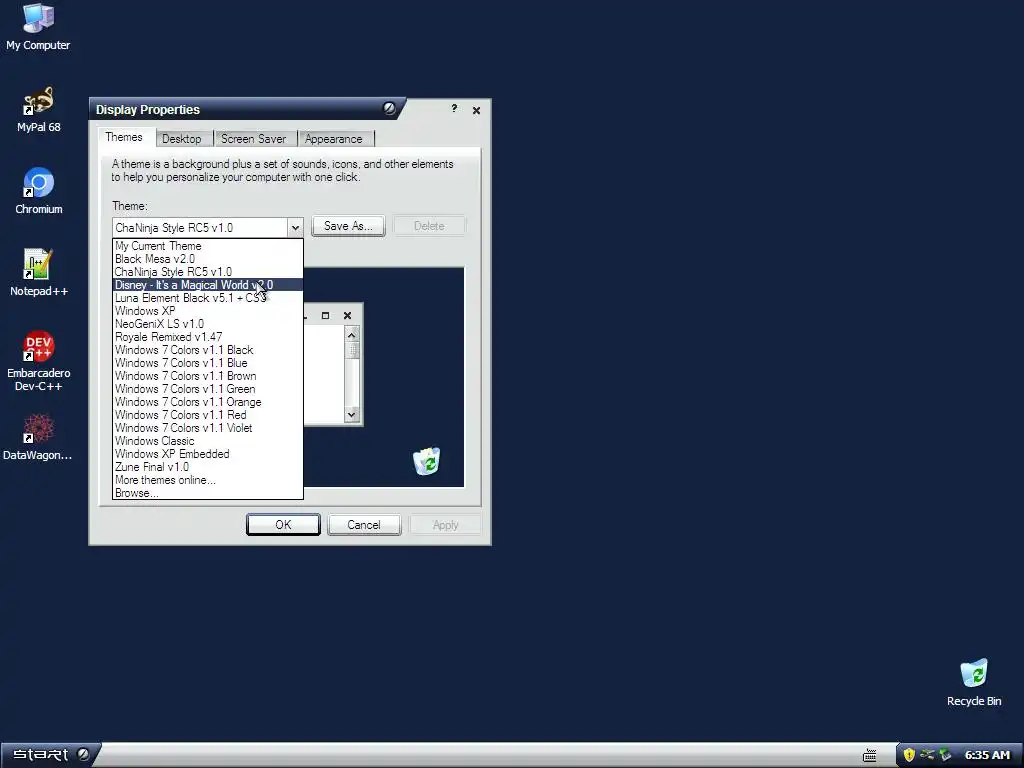Pick NeoGeniX LS v1.0 theme
Screen dimensions: 1024x768
[x=208, y=324]
